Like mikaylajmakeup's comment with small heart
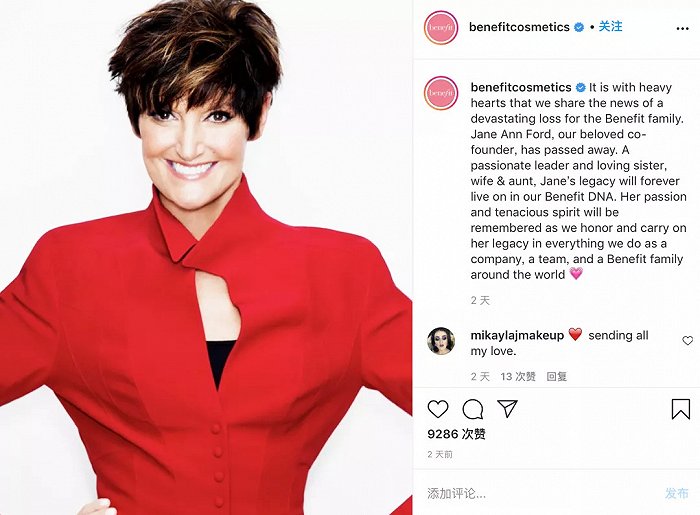Image resolution: width=700 pixels, height=515 pixels. coord(688,341)
